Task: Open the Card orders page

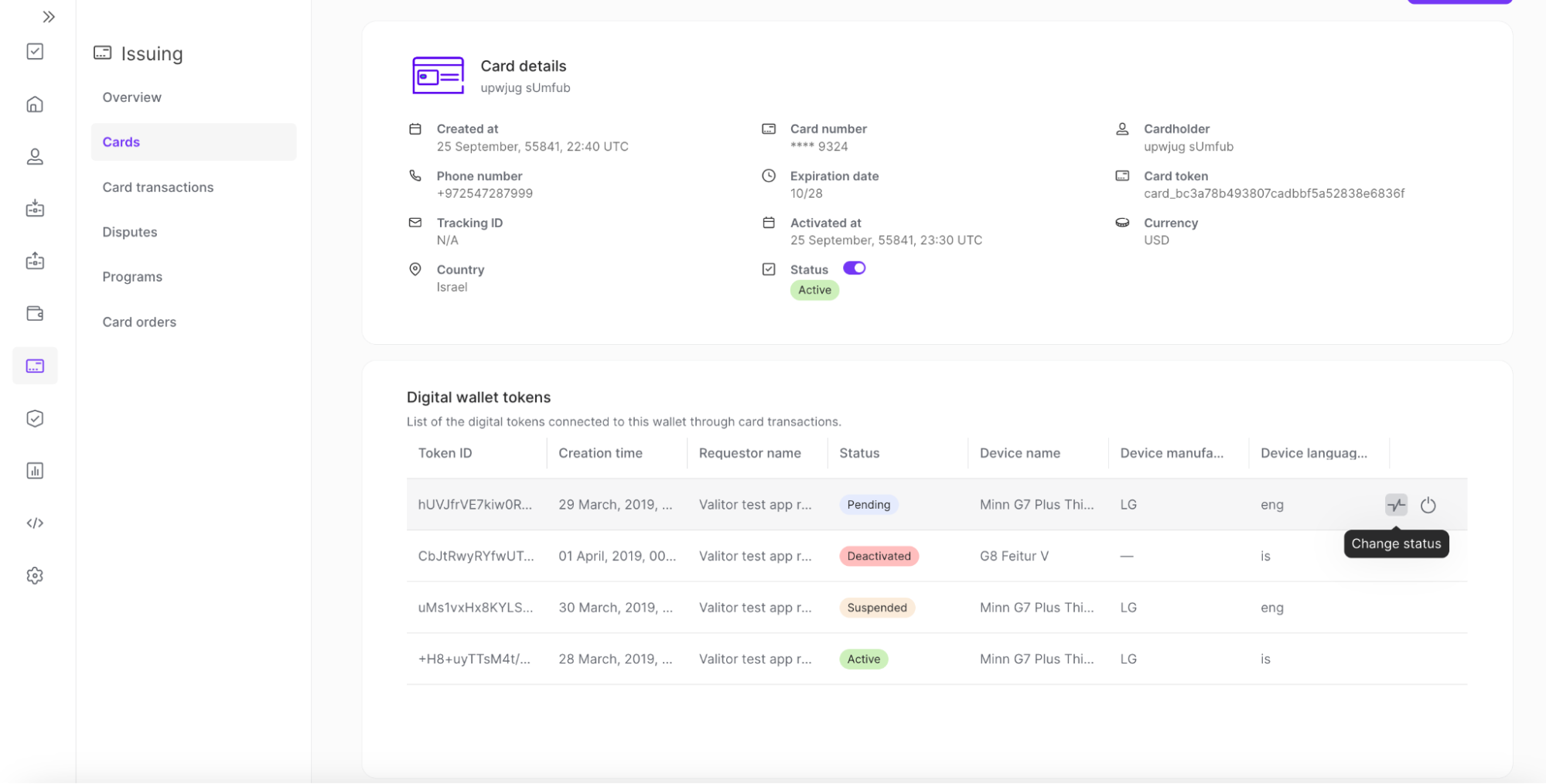Action: pos(139,322)
